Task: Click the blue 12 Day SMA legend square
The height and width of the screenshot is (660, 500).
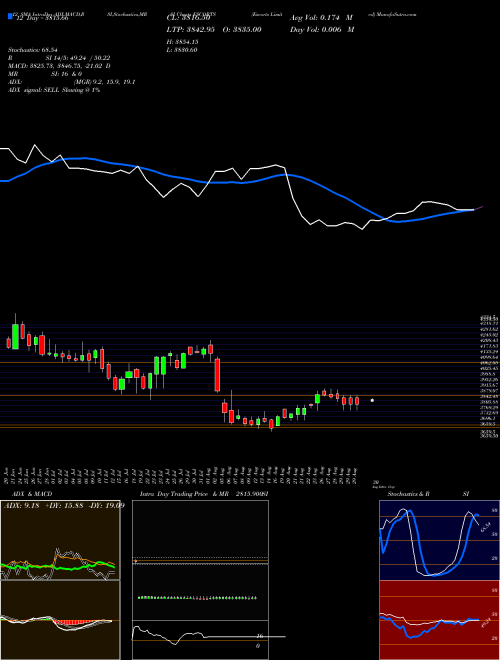Action: click(11, 17)
